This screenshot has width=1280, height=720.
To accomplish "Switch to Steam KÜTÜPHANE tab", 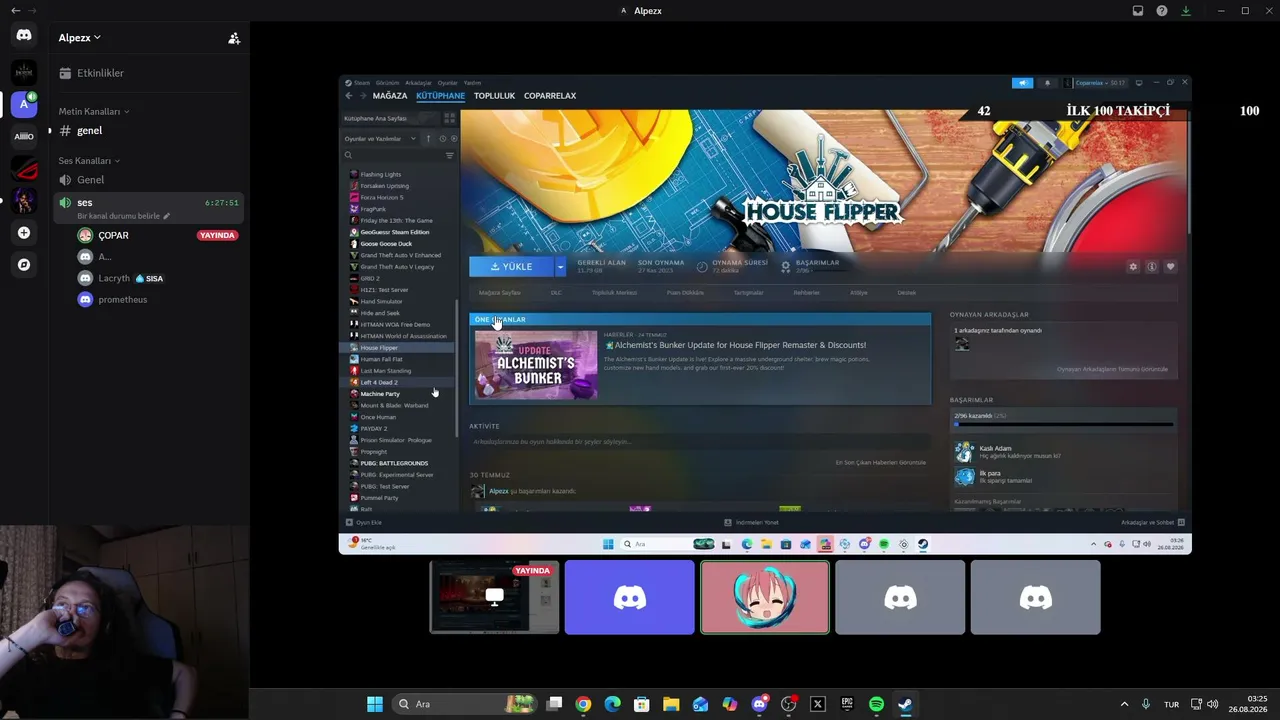I will point(441,96).
